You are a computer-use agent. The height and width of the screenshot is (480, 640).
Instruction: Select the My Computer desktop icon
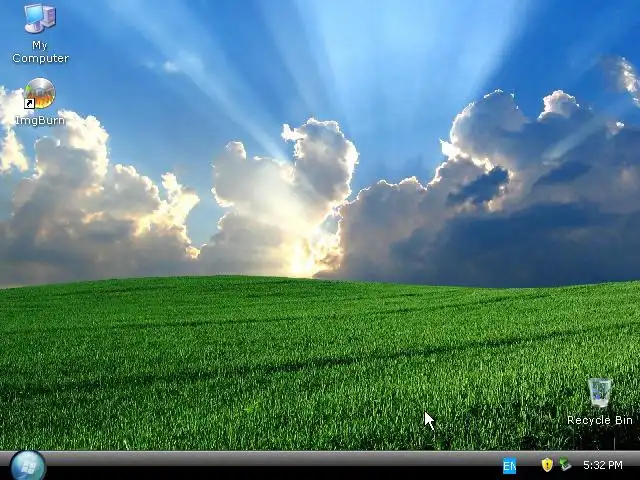coord(40,18)
